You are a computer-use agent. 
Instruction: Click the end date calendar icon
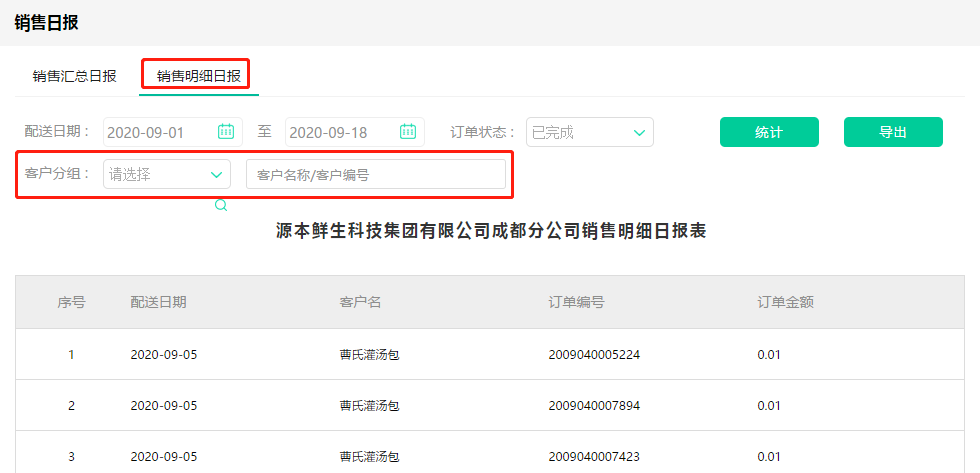click(408, 131)
